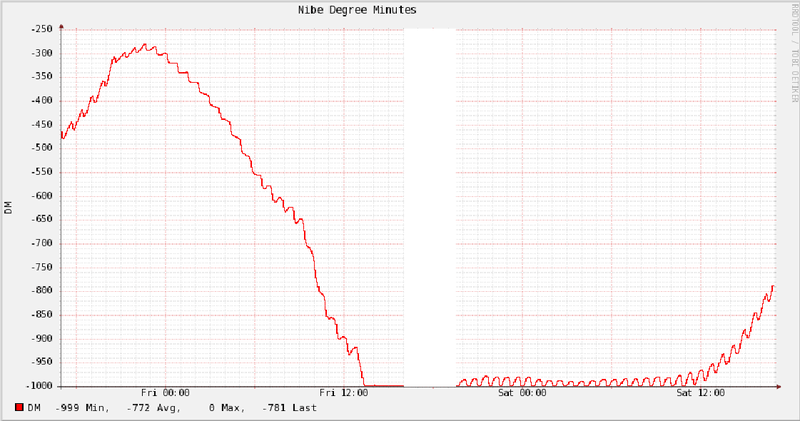Screen dimensions: 800x421
Task: Click the '-750' y-axis label
Action: tap(41, 267)
